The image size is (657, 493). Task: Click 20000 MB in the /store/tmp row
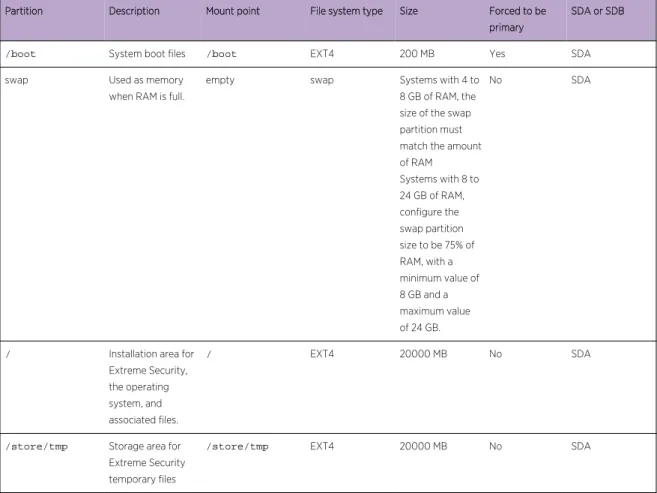tap(423, 447)
